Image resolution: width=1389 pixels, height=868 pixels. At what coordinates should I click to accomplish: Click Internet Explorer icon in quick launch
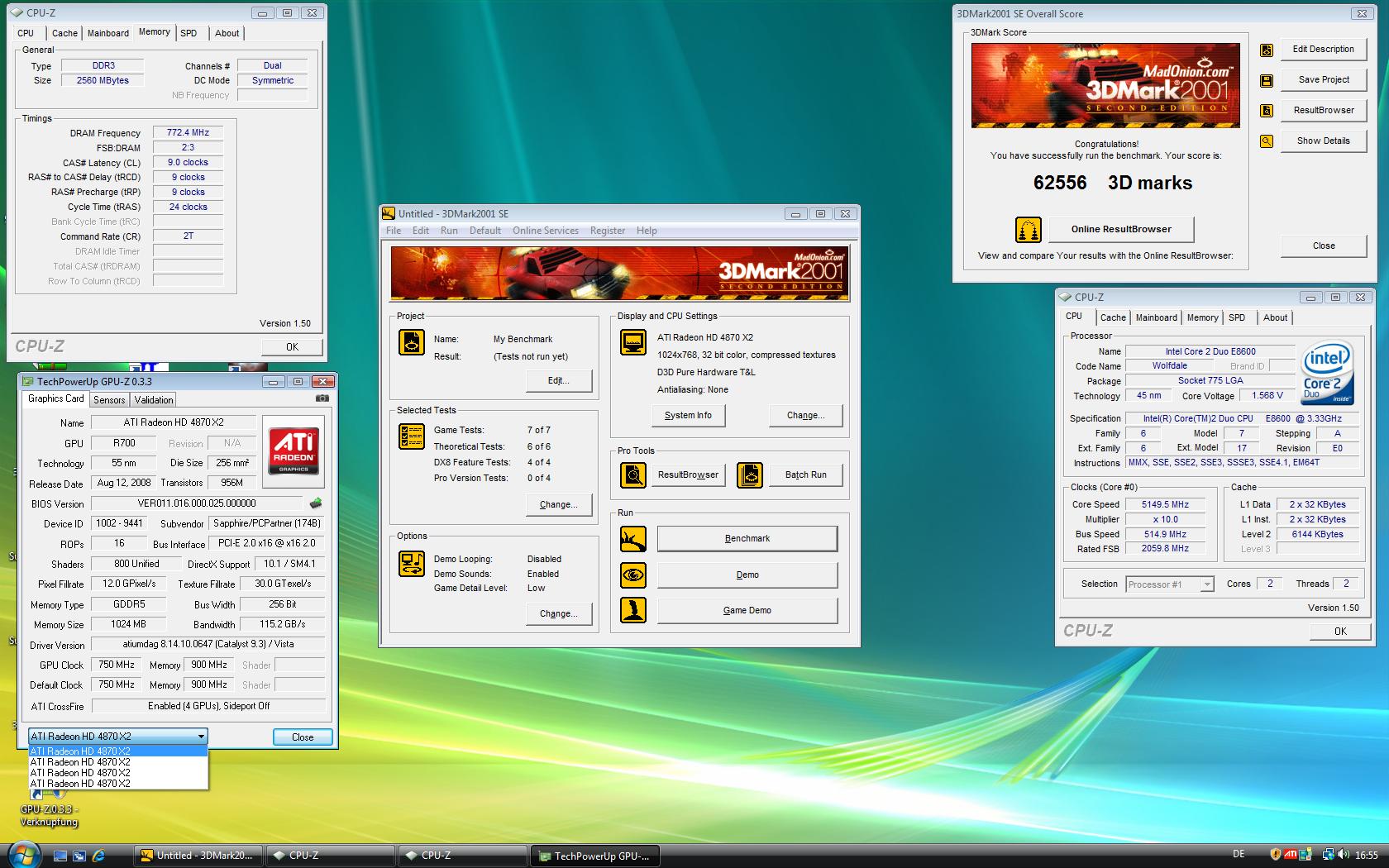point(98,856)
